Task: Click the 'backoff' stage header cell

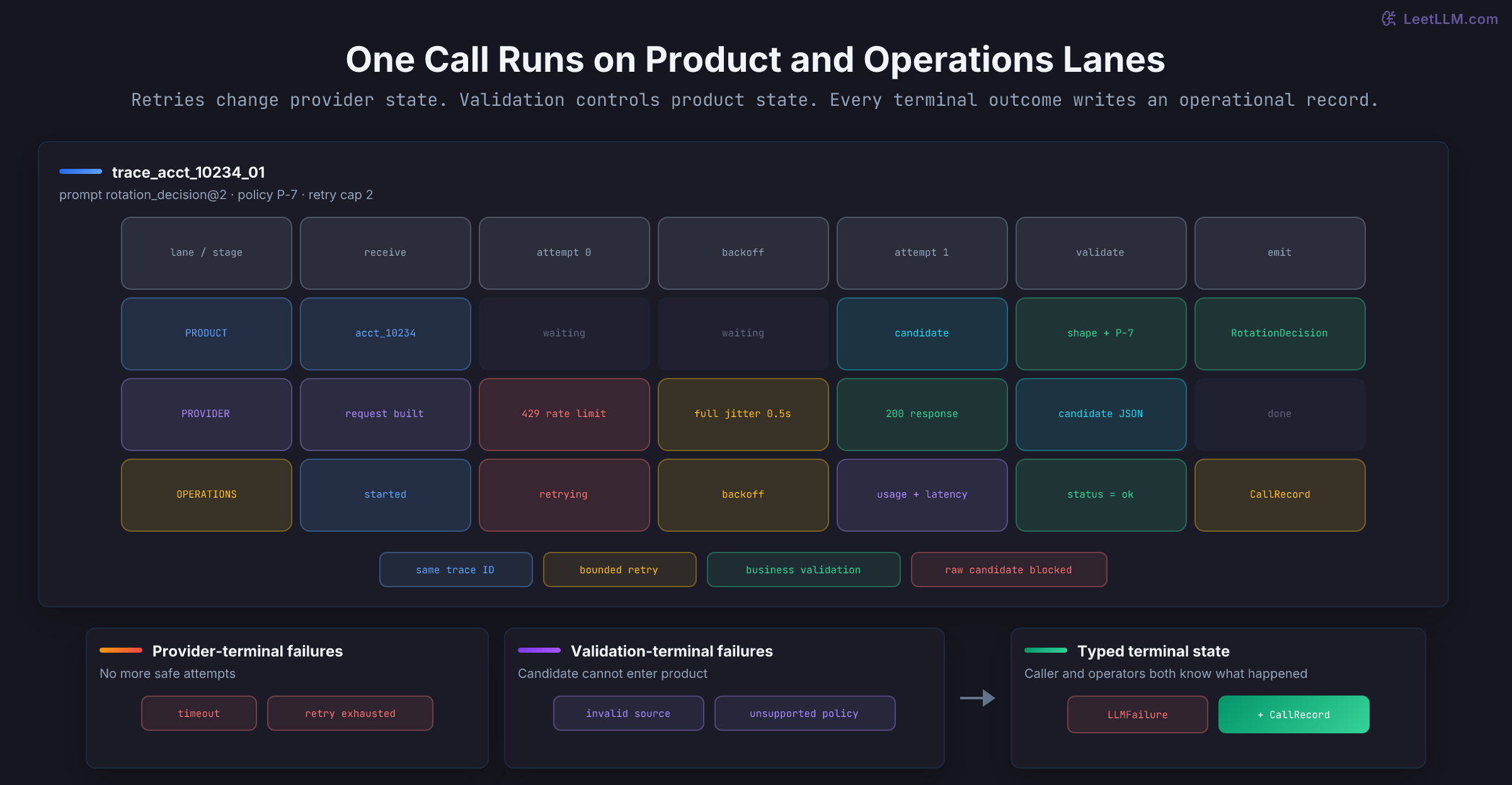Action: point(743,253)
